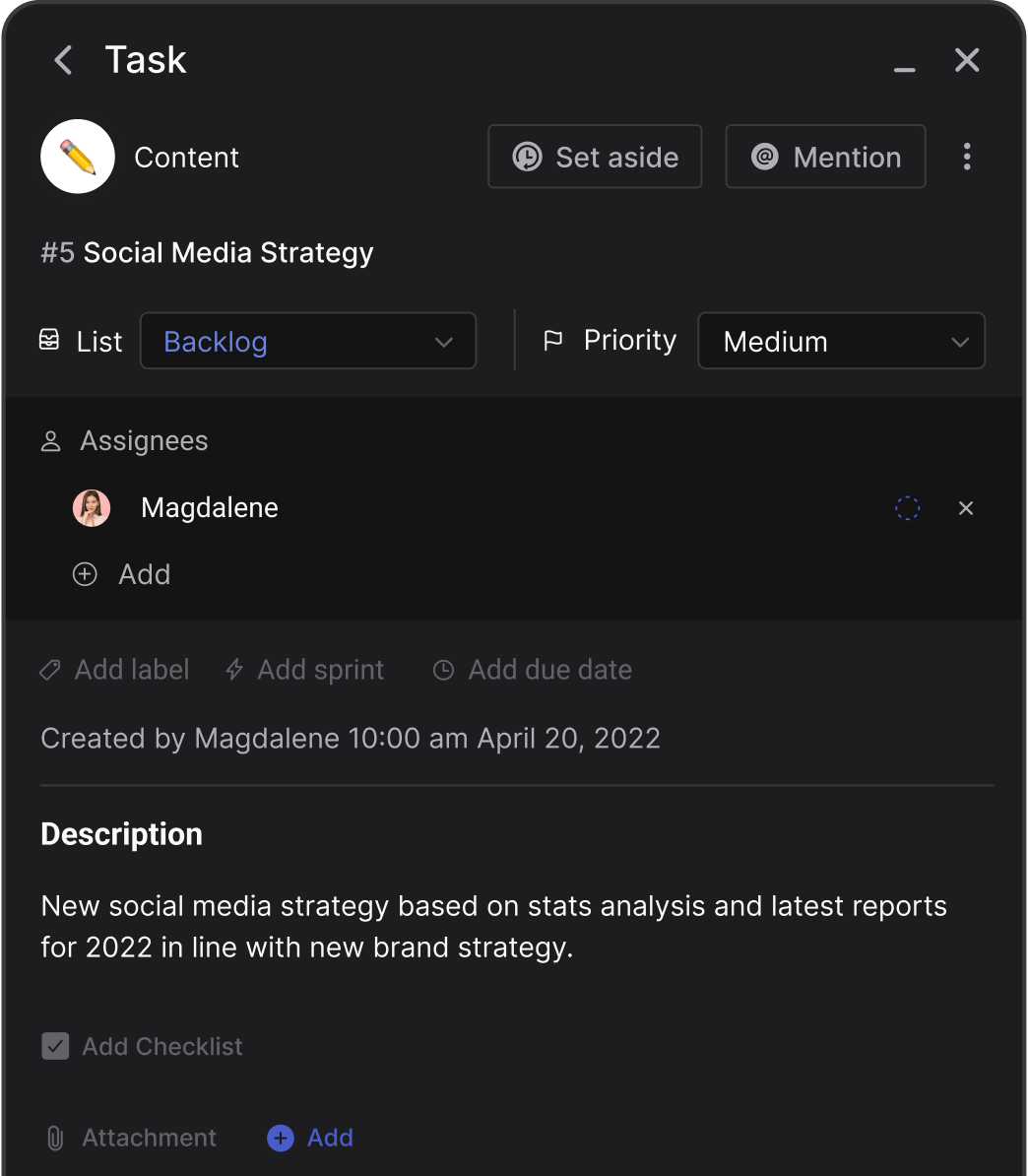Click the Social Media Strategy task title
This screenshot has width=1028, height=1176.
pyautogui.click(x=227, y=253)
